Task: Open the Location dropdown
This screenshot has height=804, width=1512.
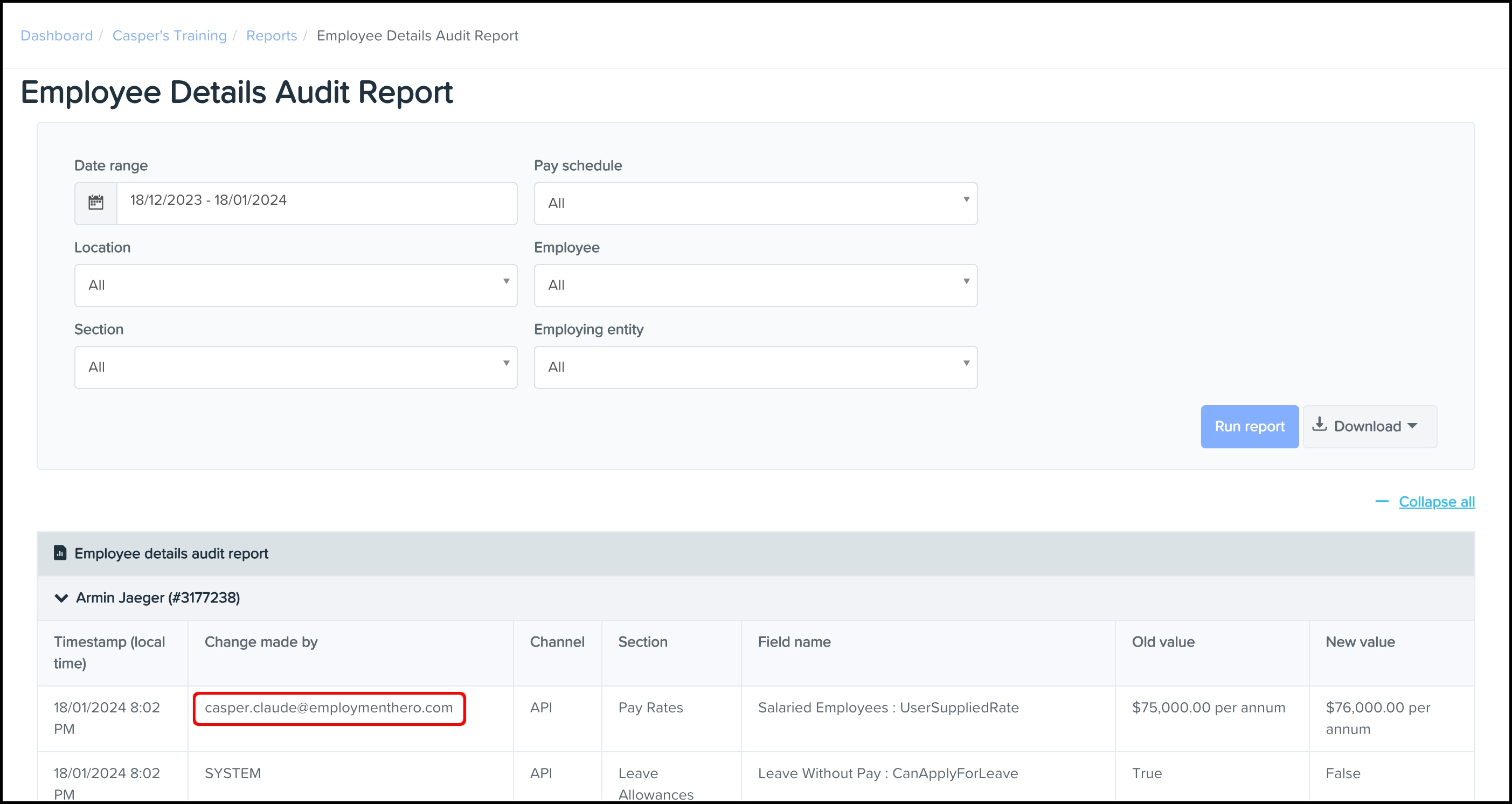Action: coord(295,285)
